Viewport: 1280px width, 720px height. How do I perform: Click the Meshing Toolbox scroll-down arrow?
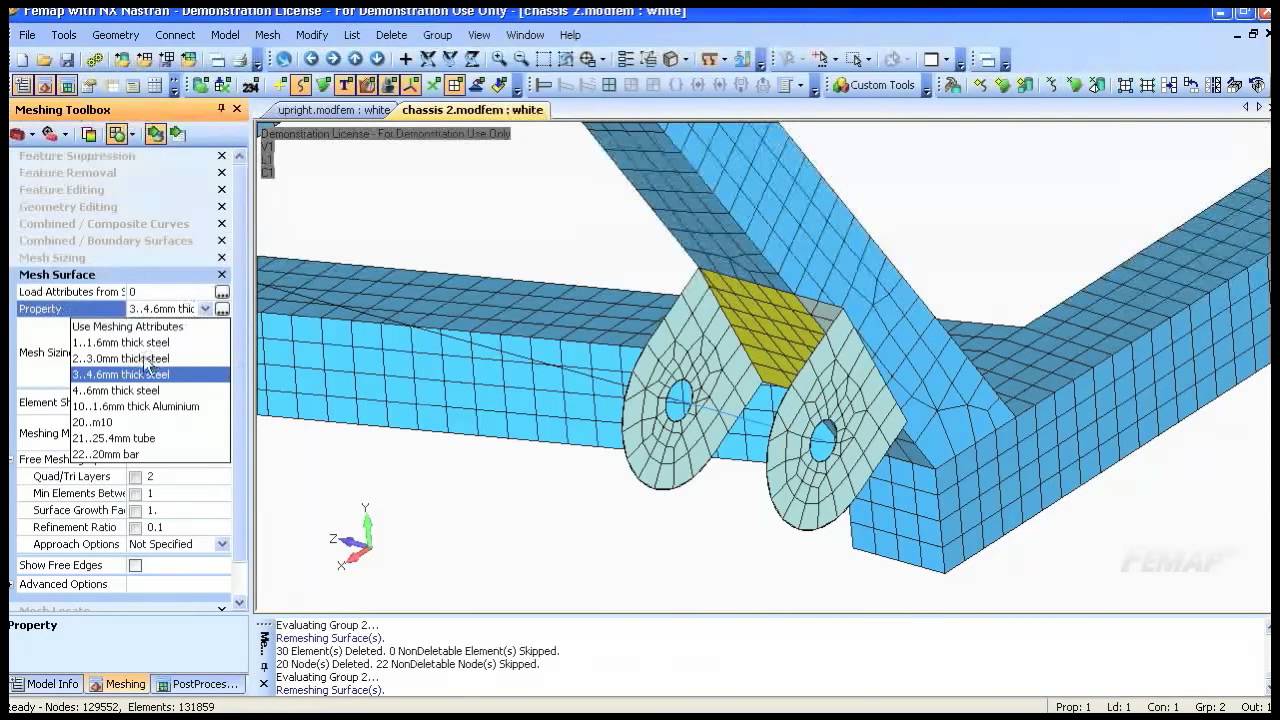239,603
